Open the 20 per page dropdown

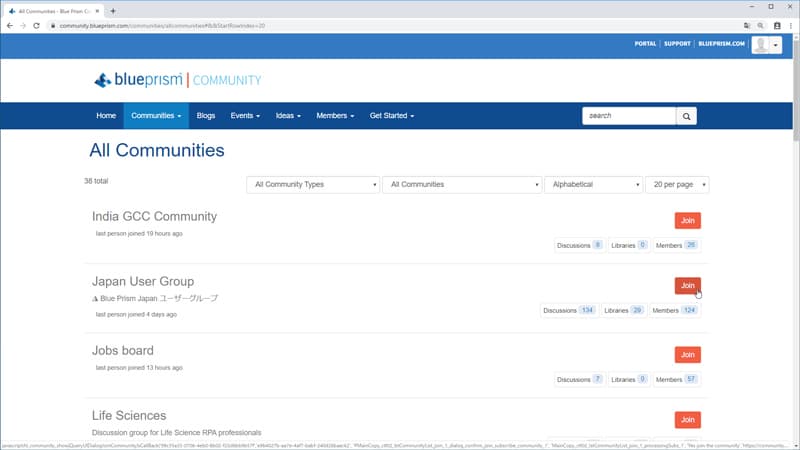tap(677, 185)
